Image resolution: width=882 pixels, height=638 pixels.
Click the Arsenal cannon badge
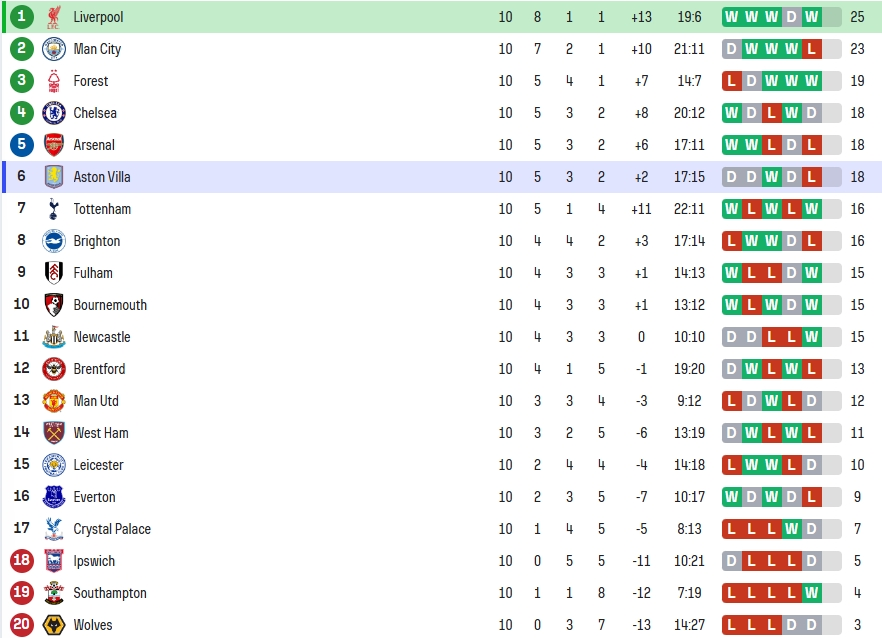pyautogui.click(x=54, y=145)
